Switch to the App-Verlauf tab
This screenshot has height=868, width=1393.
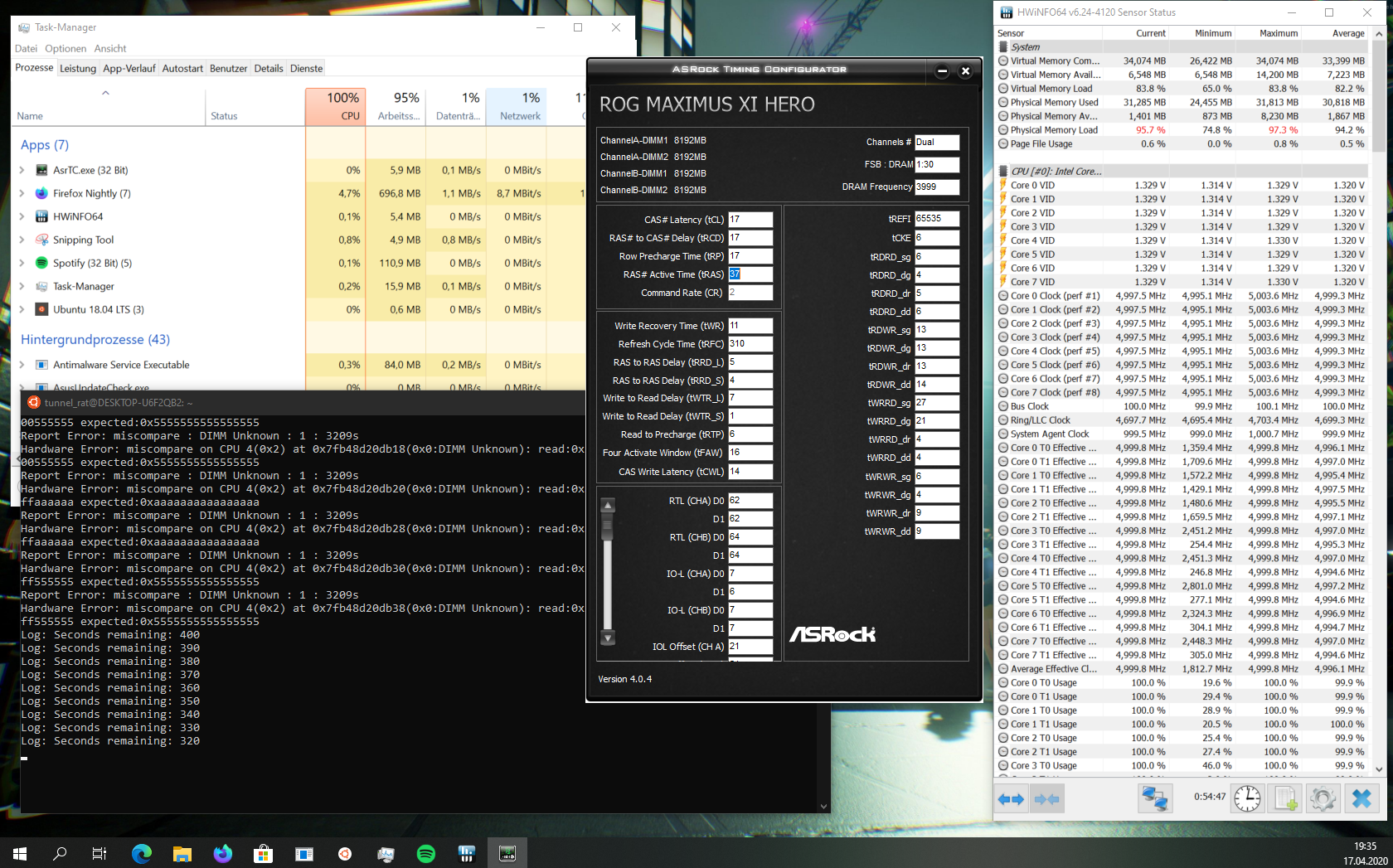pos(129,69)
